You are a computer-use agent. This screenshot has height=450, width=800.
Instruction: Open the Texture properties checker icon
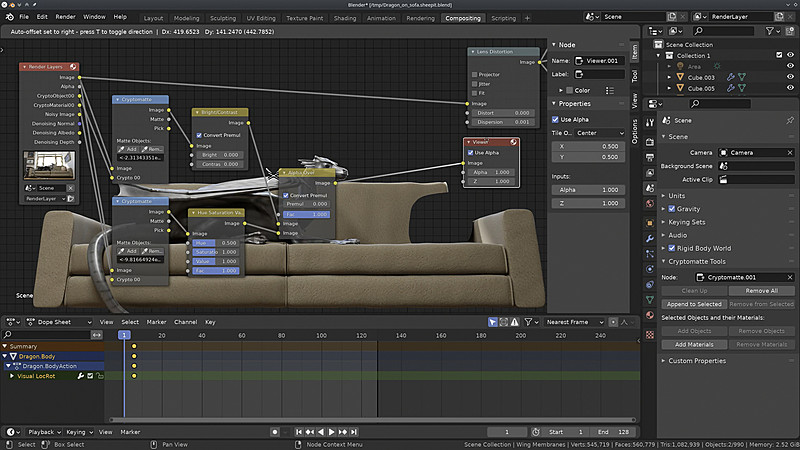[650, 335]
